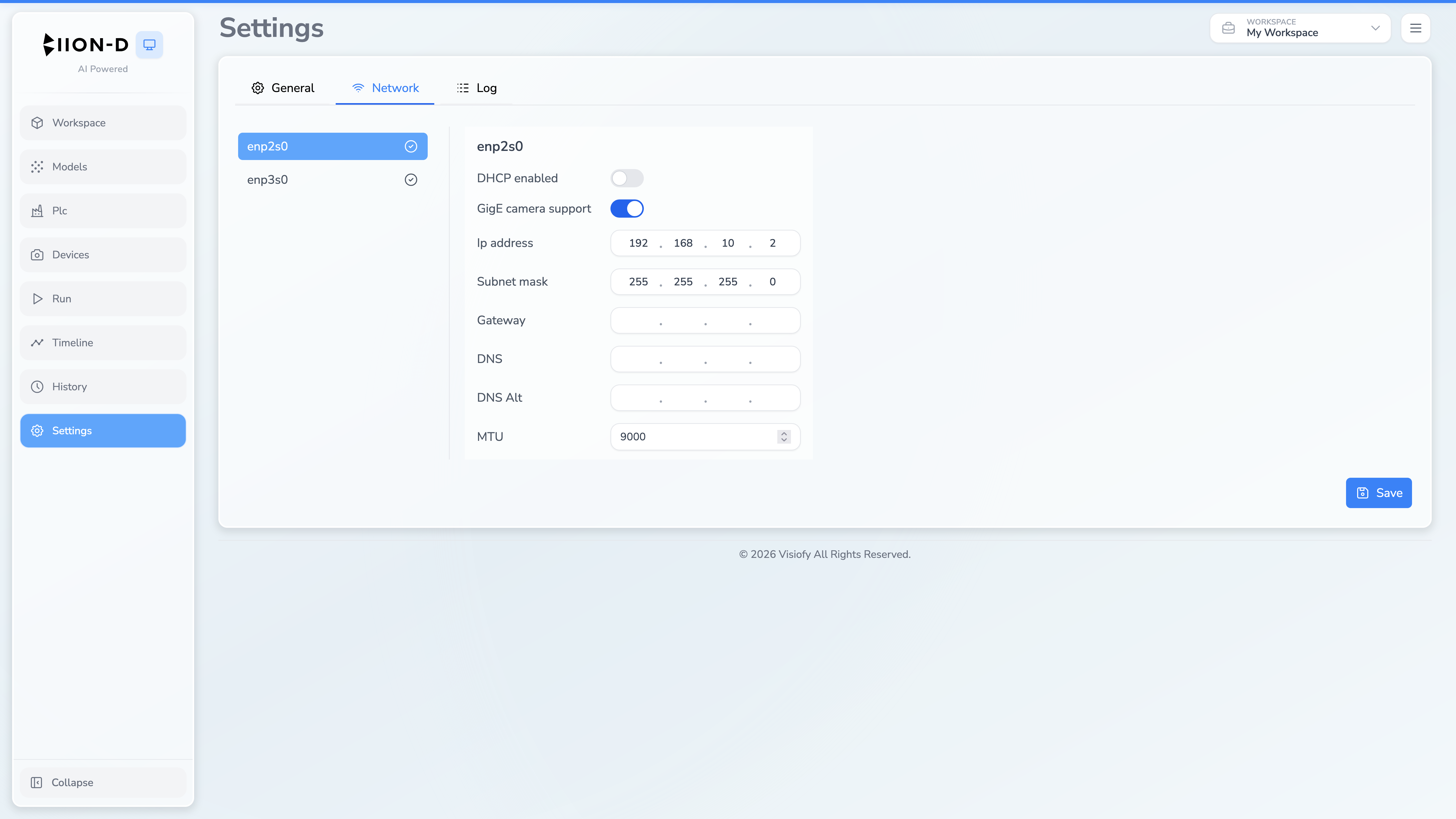Click the enp2s0 heading text

point(500,146)
